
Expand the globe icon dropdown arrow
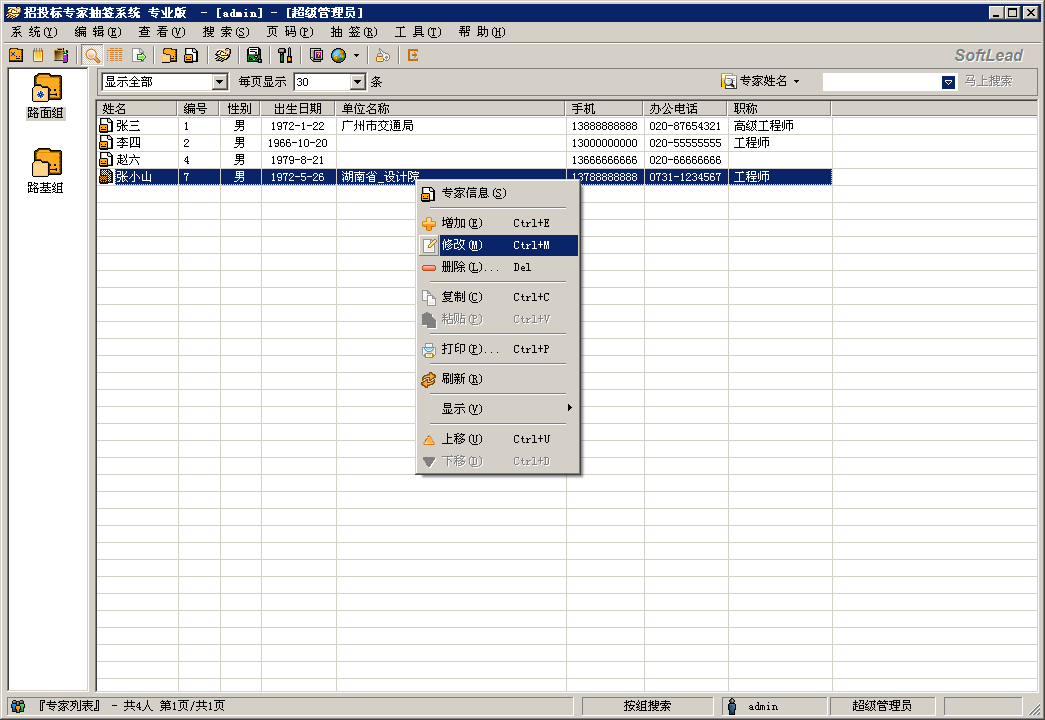357,55
